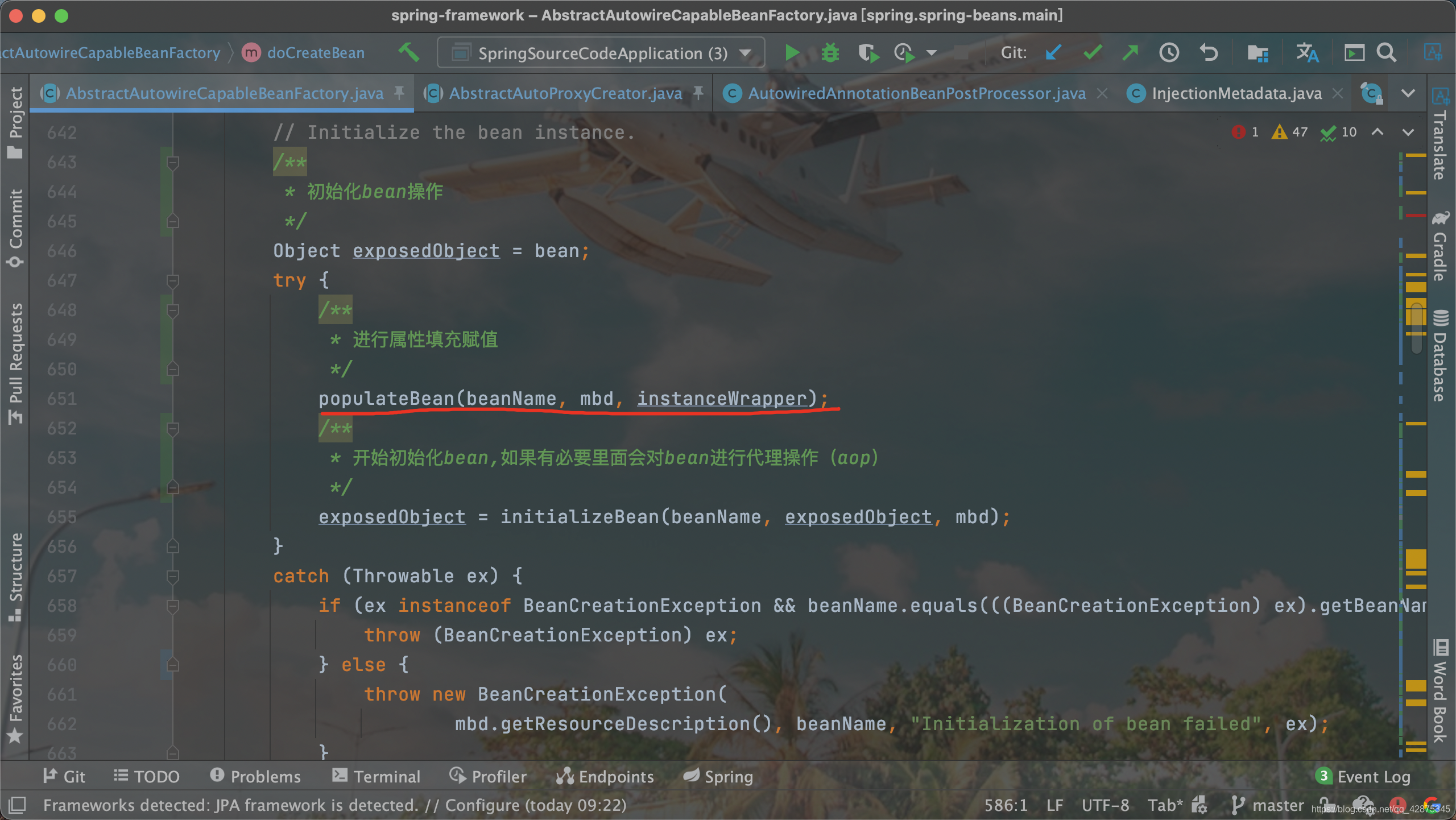Run SpringSourceCodeApplication with green play button
This screenshot has height=820, width=1456.
[791, 53]
